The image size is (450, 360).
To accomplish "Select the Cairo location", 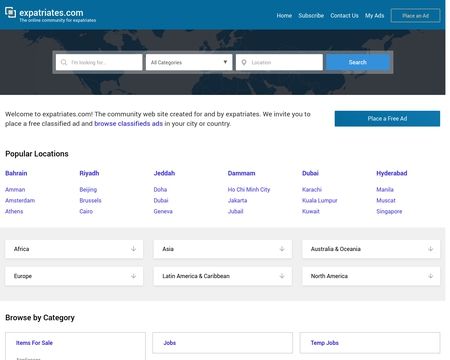I will [x=86, y=211].
